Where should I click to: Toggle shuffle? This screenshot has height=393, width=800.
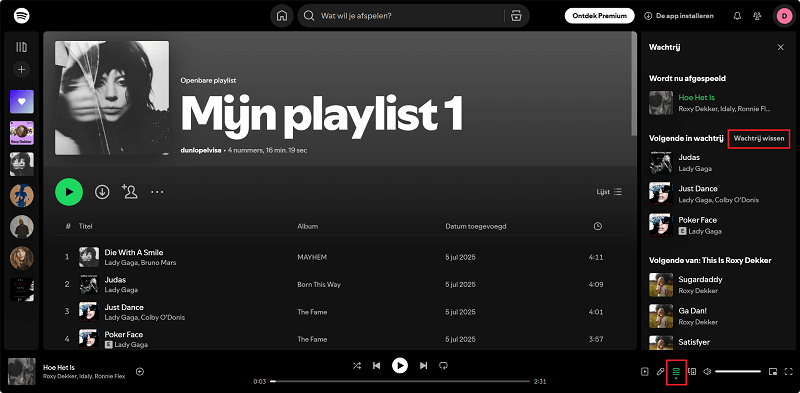pos(357,365)
